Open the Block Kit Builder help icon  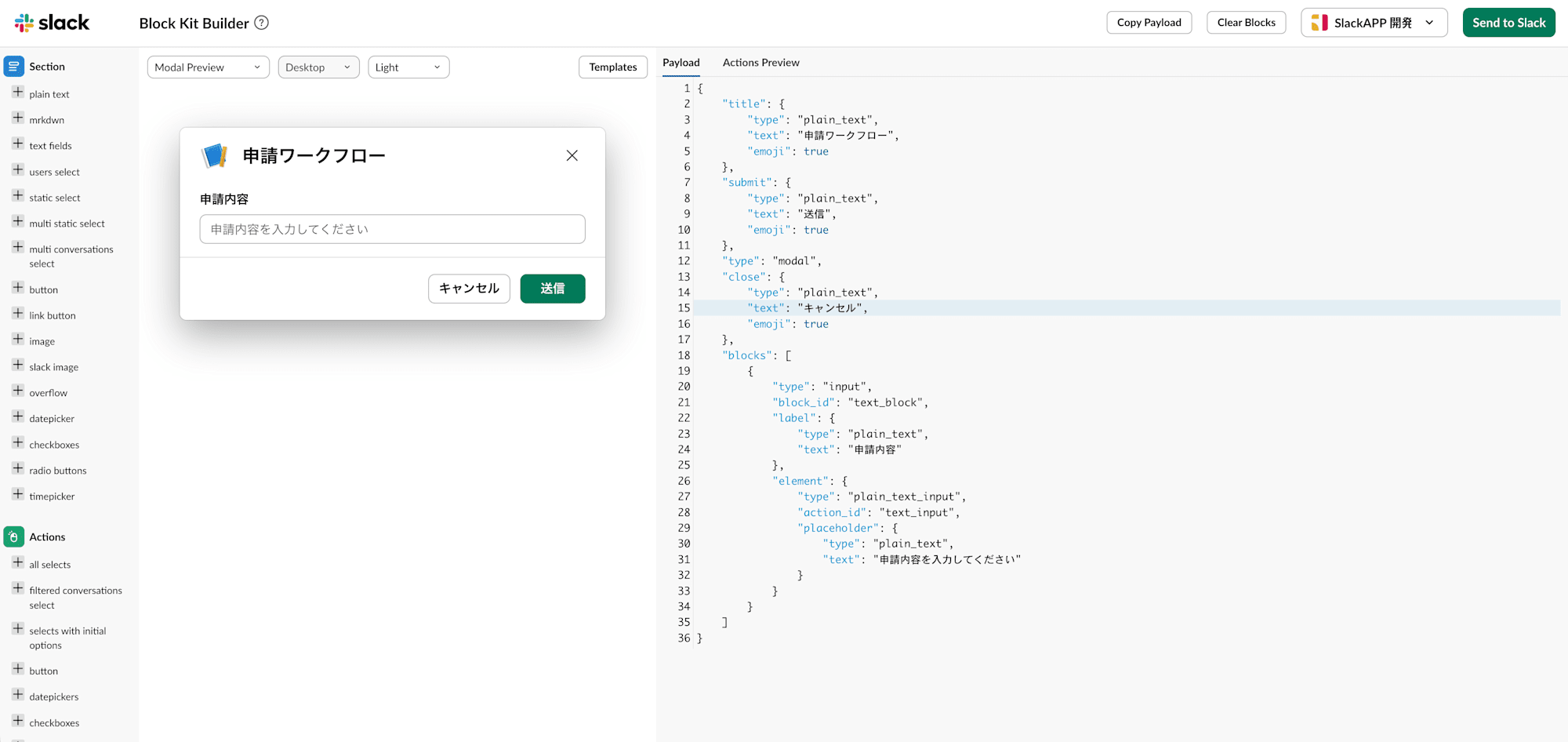click(x=262, y=23)
